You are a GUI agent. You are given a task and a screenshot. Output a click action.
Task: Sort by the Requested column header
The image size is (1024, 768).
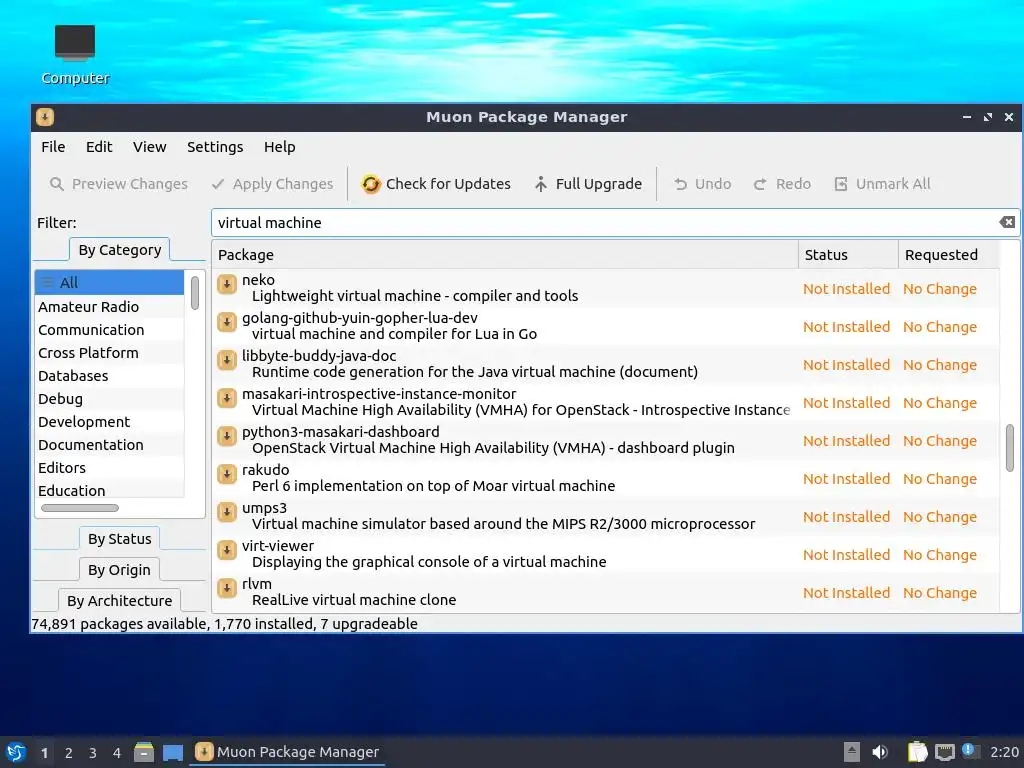click(948, 255)
